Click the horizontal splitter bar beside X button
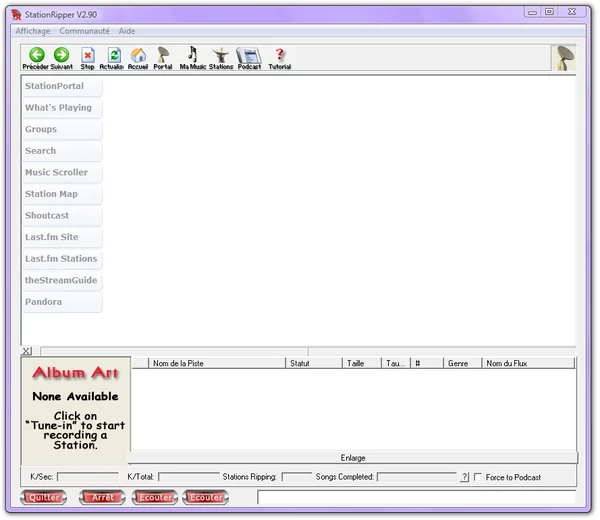Image resolution: width=600 pixels, height=520 pixels. point(308,351)
